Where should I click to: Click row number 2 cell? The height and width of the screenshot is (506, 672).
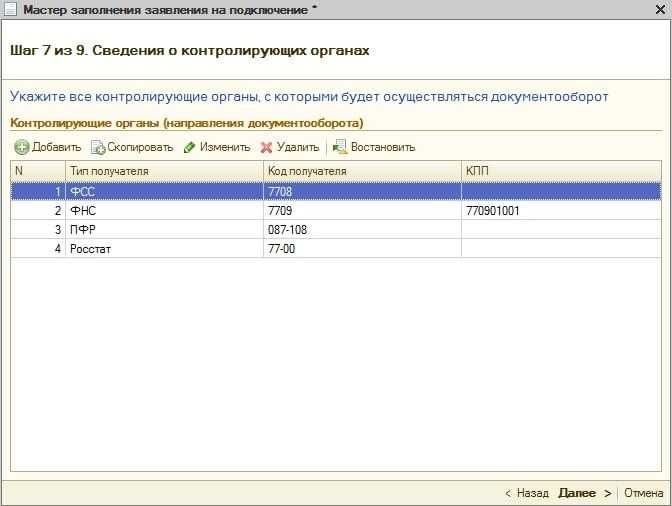coord(38,210)
